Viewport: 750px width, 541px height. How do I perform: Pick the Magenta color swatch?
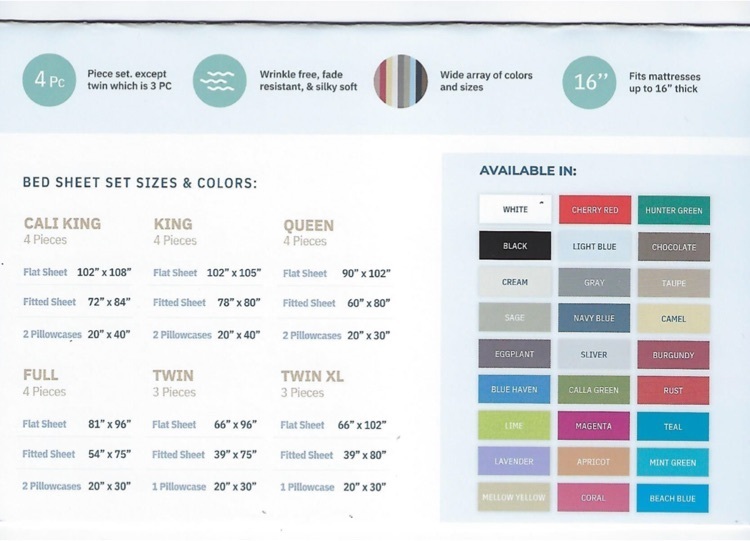594,425
